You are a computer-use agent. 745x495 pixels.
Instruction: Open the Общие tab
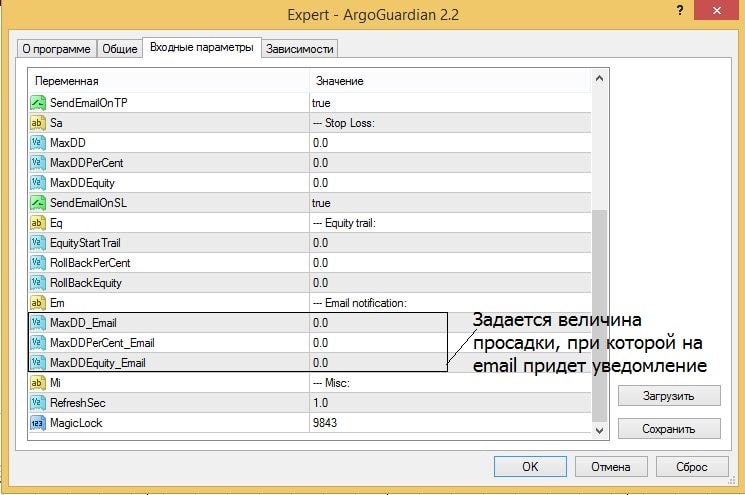coord(120,49)
